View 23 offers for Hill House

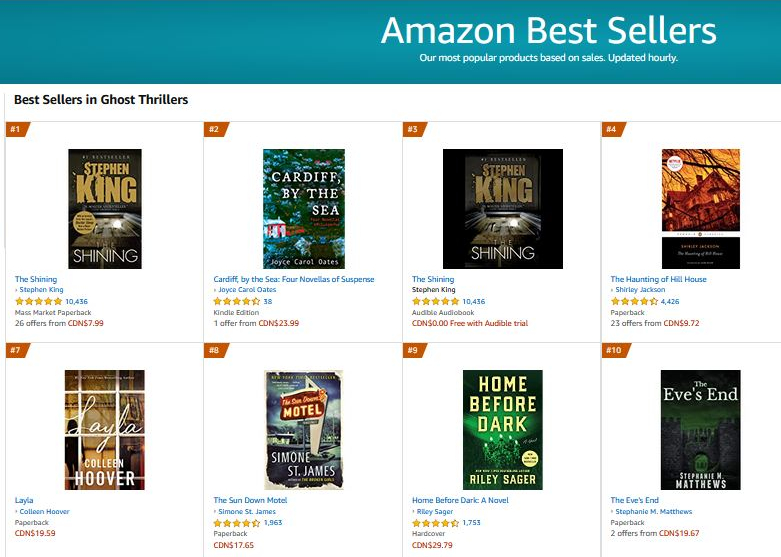646,323
